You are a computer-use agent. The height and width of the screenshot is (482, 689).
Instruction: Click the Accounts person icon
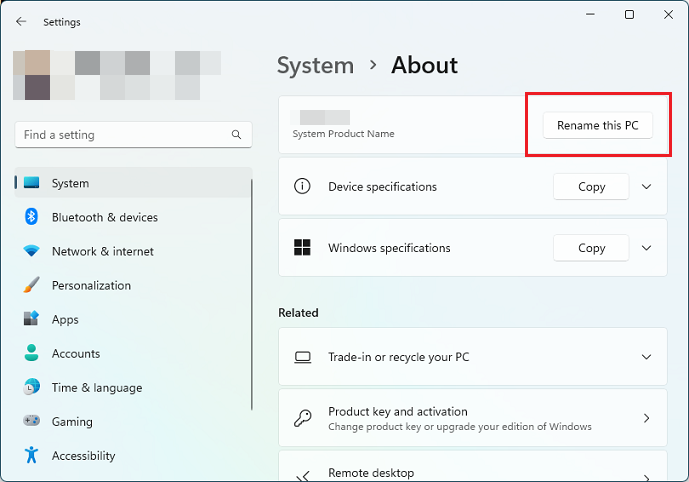31,353
